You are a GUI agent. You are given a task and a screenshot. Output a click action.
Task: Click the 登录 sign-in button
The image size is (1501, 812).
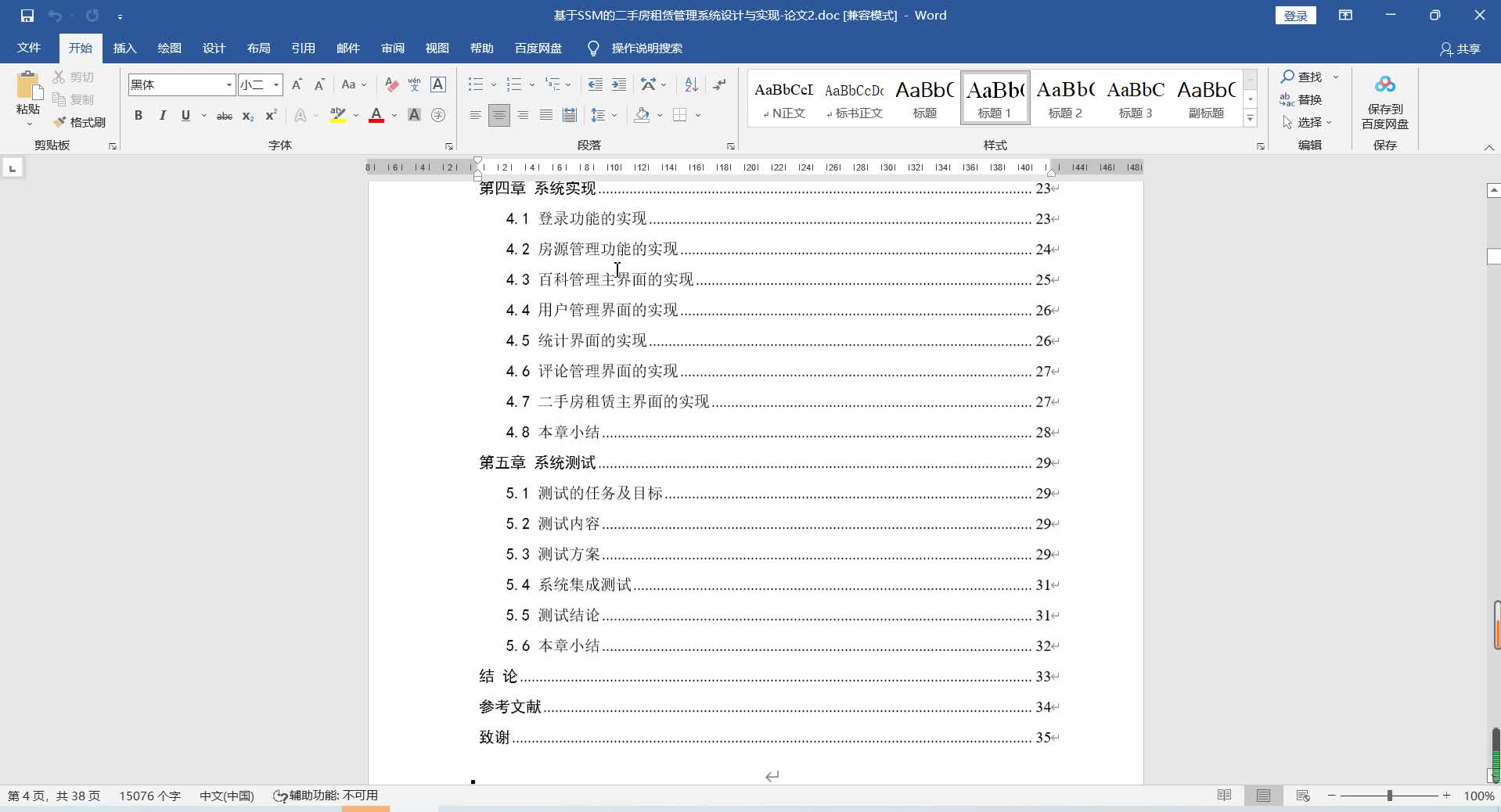pyautogui.click(x=1295, y=16)
